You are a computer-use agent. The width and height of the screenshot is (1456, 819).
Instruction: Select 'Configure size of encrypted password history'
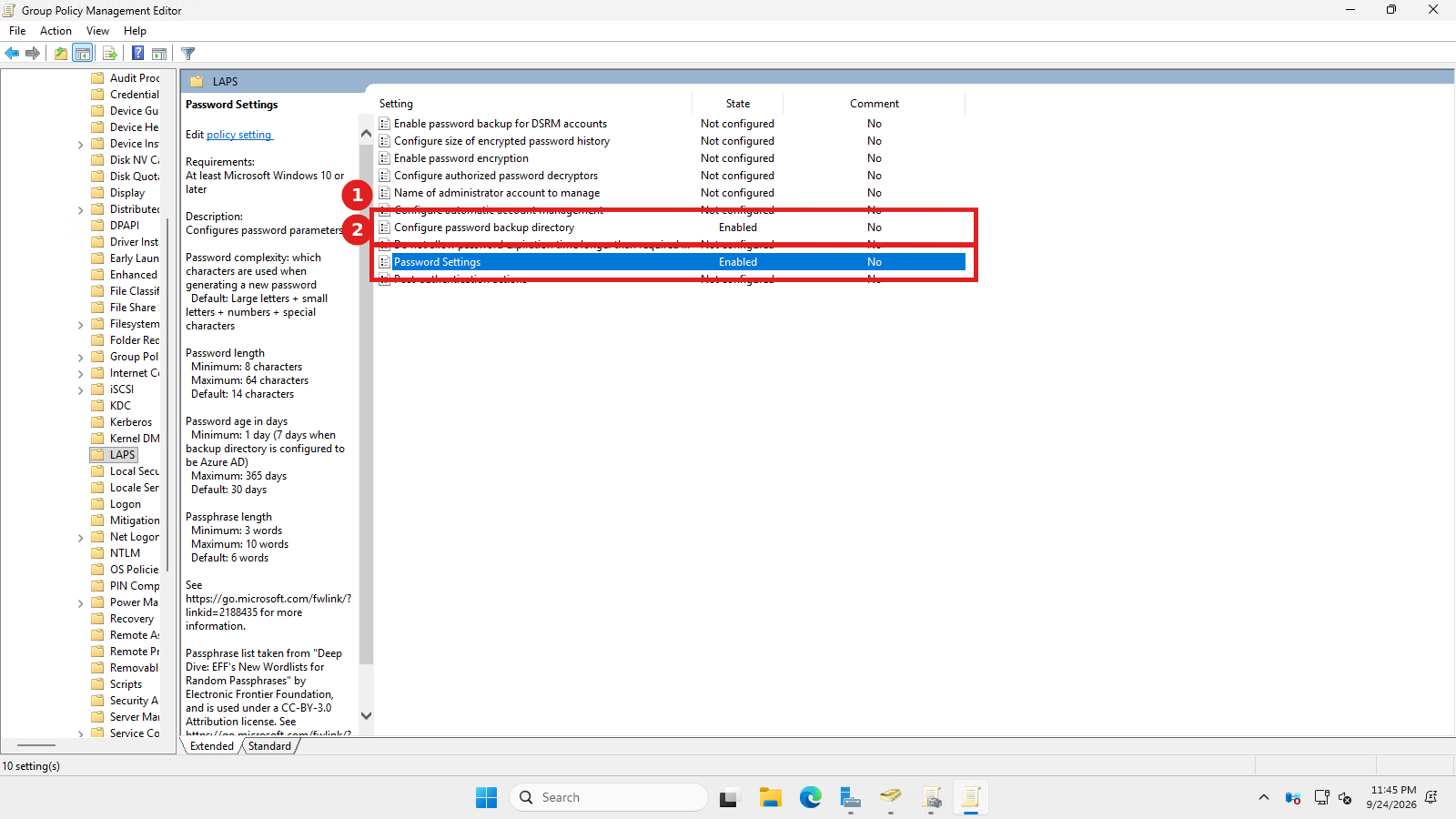(501, 141)
